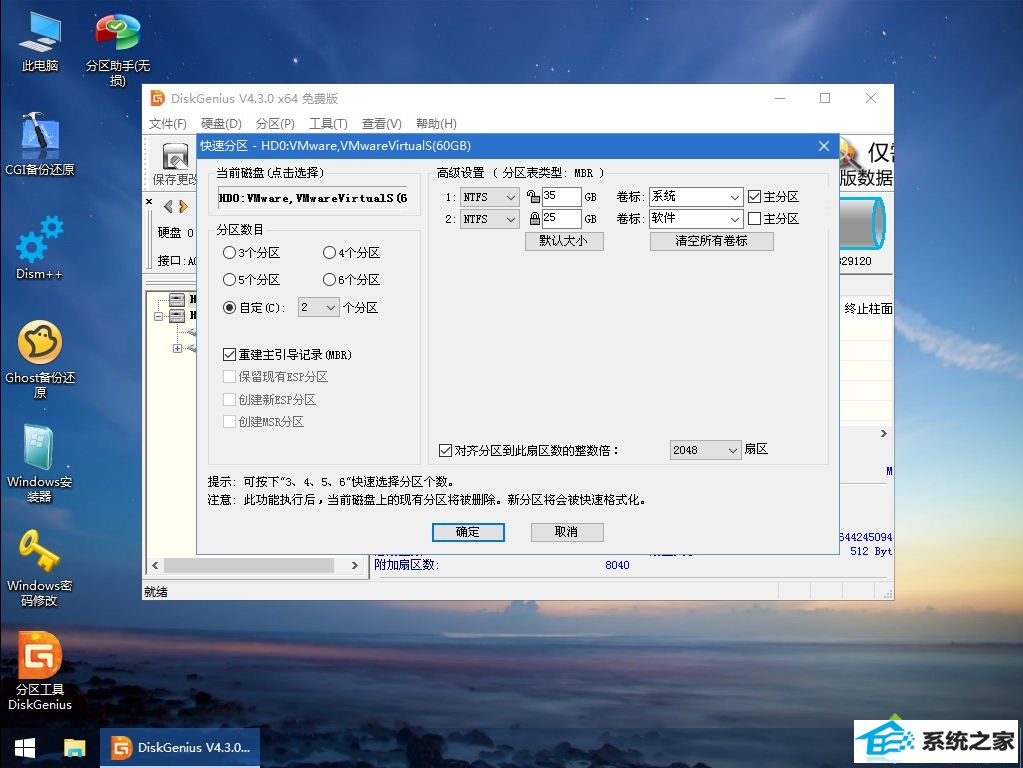Click the back arrow in DiskGenius disk navigation
This screenshot has width=1023, height=768.
pos(168,206)
